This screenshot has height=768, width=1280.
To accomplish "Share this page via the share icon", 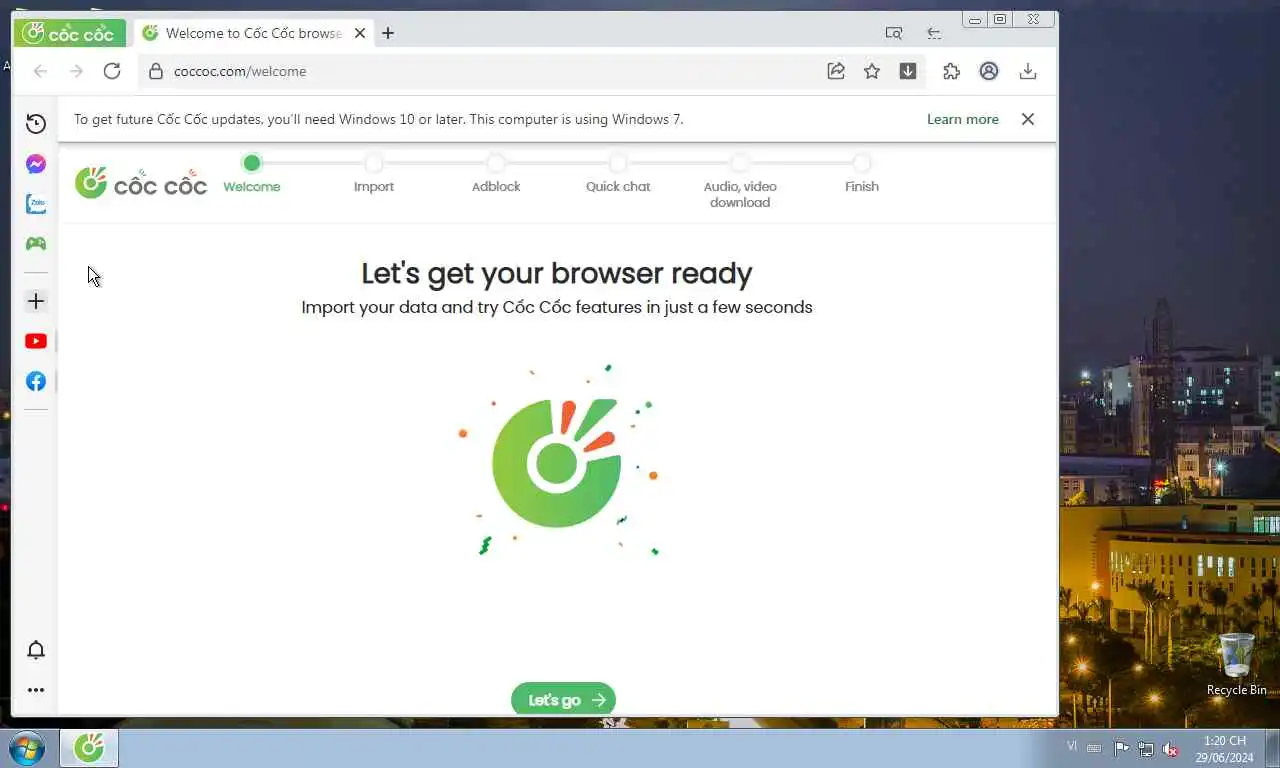I will pos(836,71).
